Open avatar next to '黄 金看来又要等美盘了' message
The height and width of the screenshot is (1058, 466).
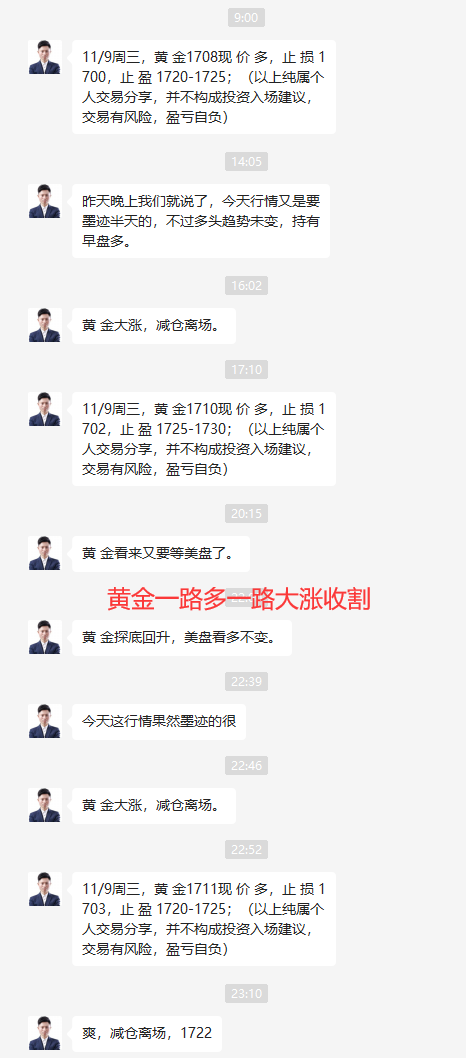[x=45, y=553]
